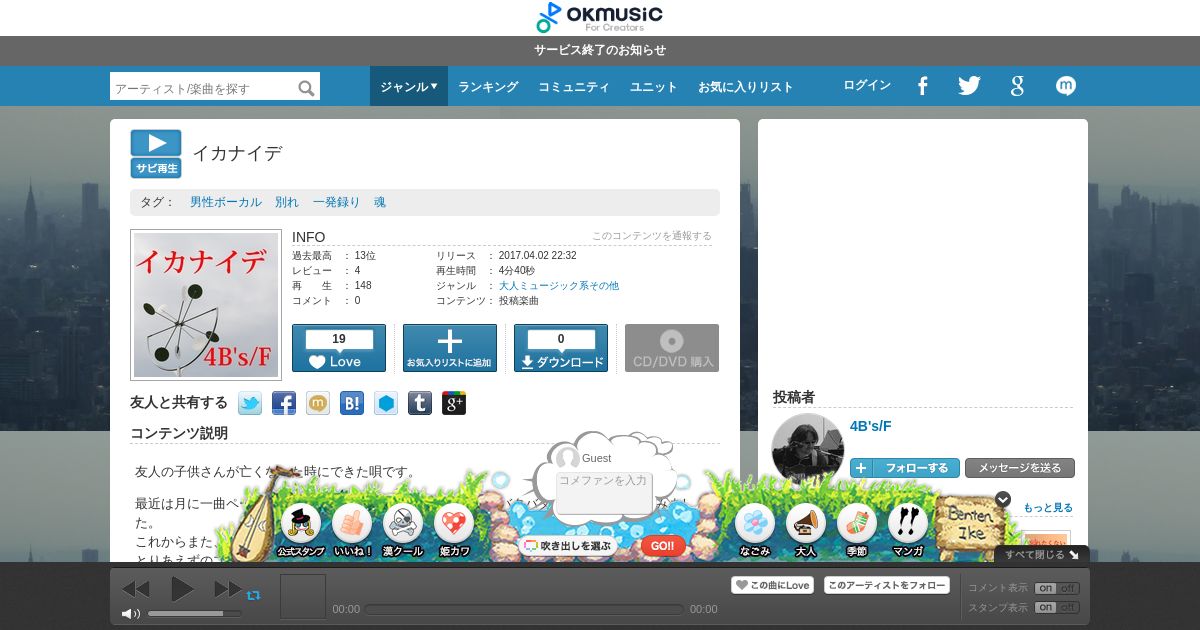Click the Guest avatar in the bubble
Viewport: 1200px width, 630px height.
pos(567,458)
